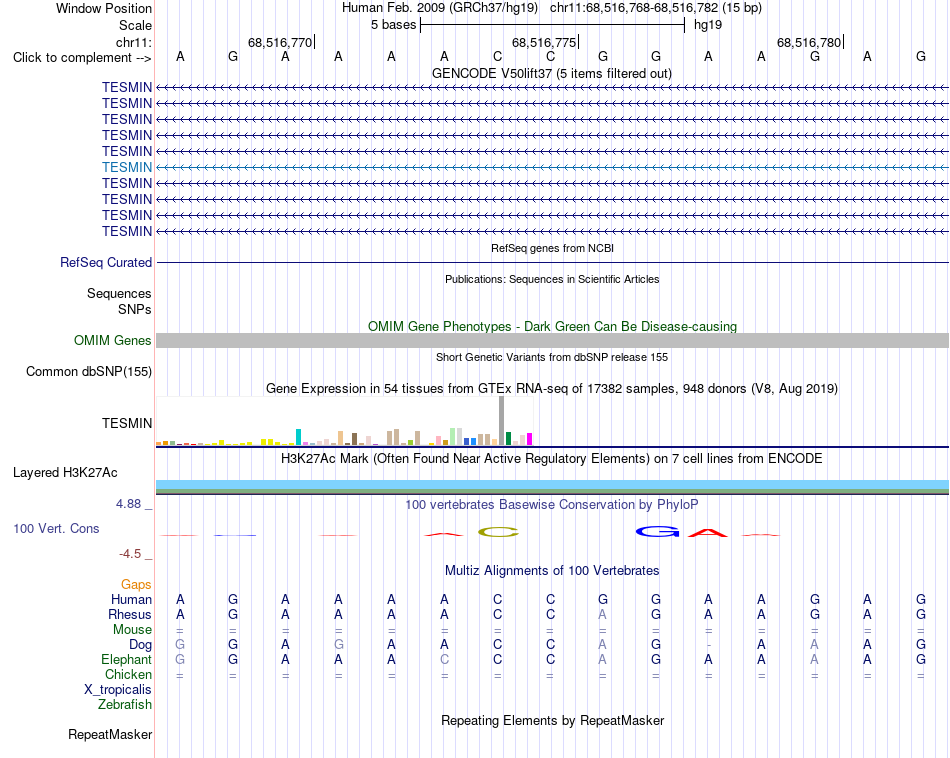Select the Human alignment row label
The width and height of the screenshot is (950, 758).
[x=131, y=600]
